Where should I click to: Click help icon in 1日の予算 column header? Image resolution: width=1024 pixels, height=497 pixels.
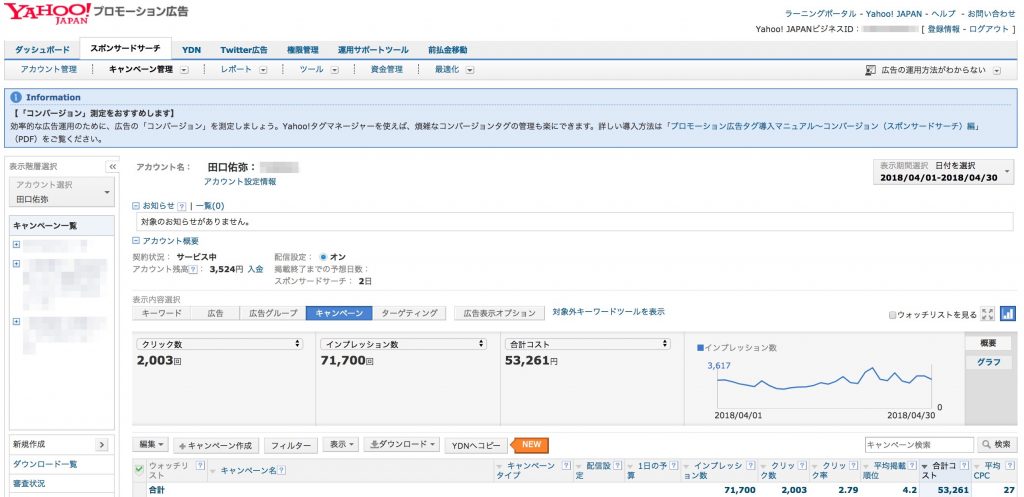[x=673, y=466]
